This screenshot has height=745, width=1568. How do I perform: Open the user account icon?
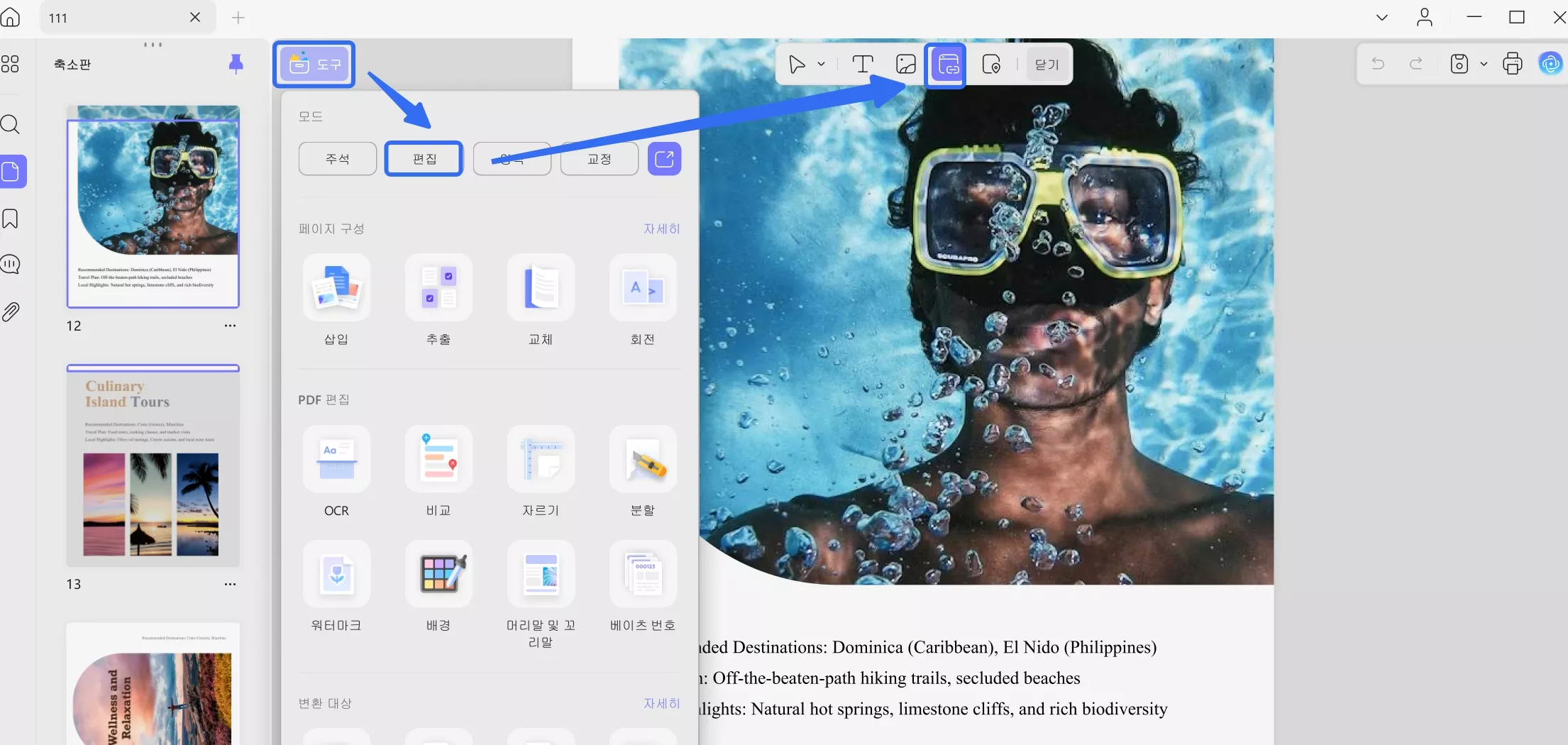pos(1425,18)
